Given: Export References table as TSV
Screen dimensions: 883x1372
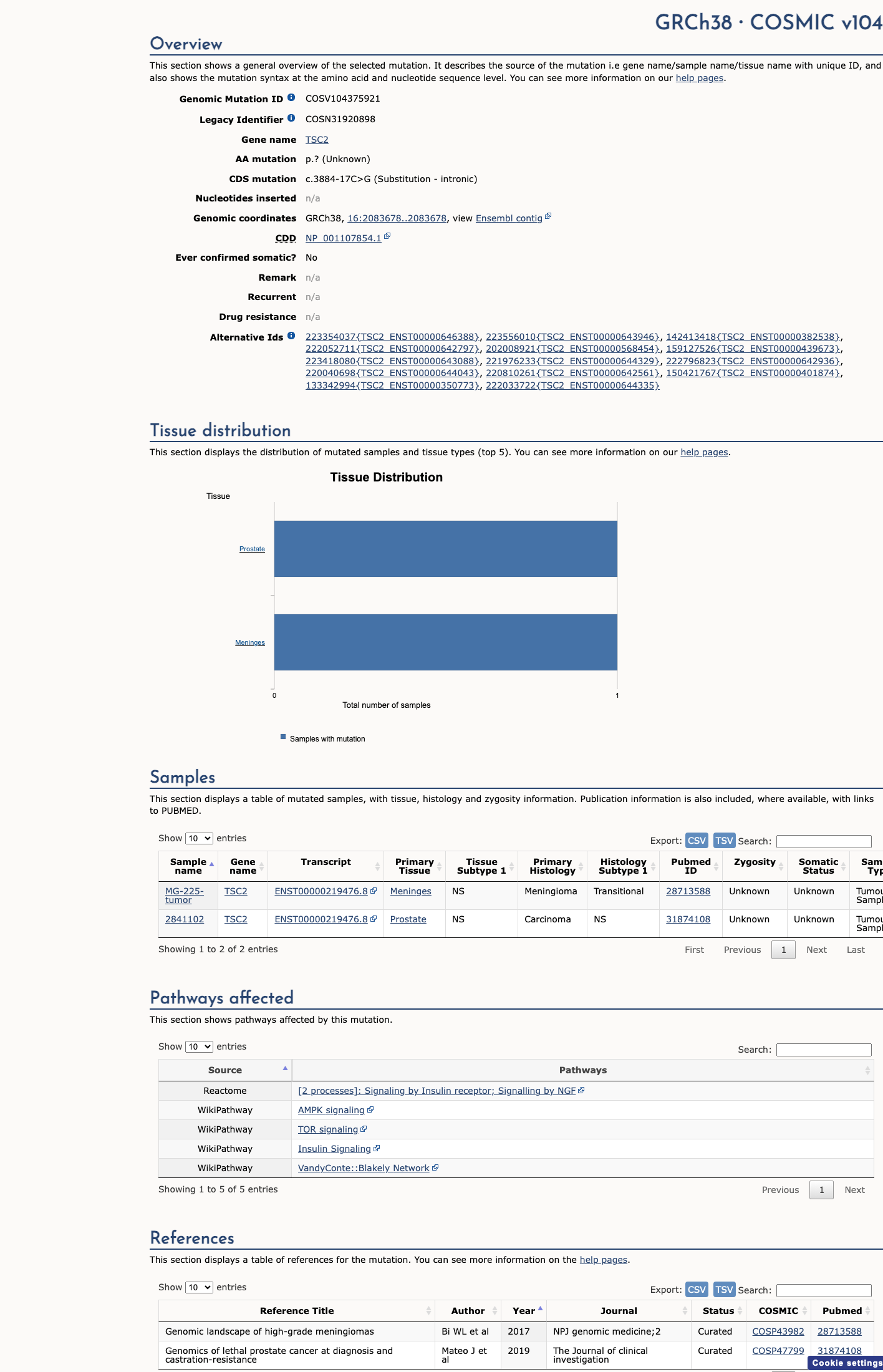Looking at the screenshot, I should pos(724,1290).
